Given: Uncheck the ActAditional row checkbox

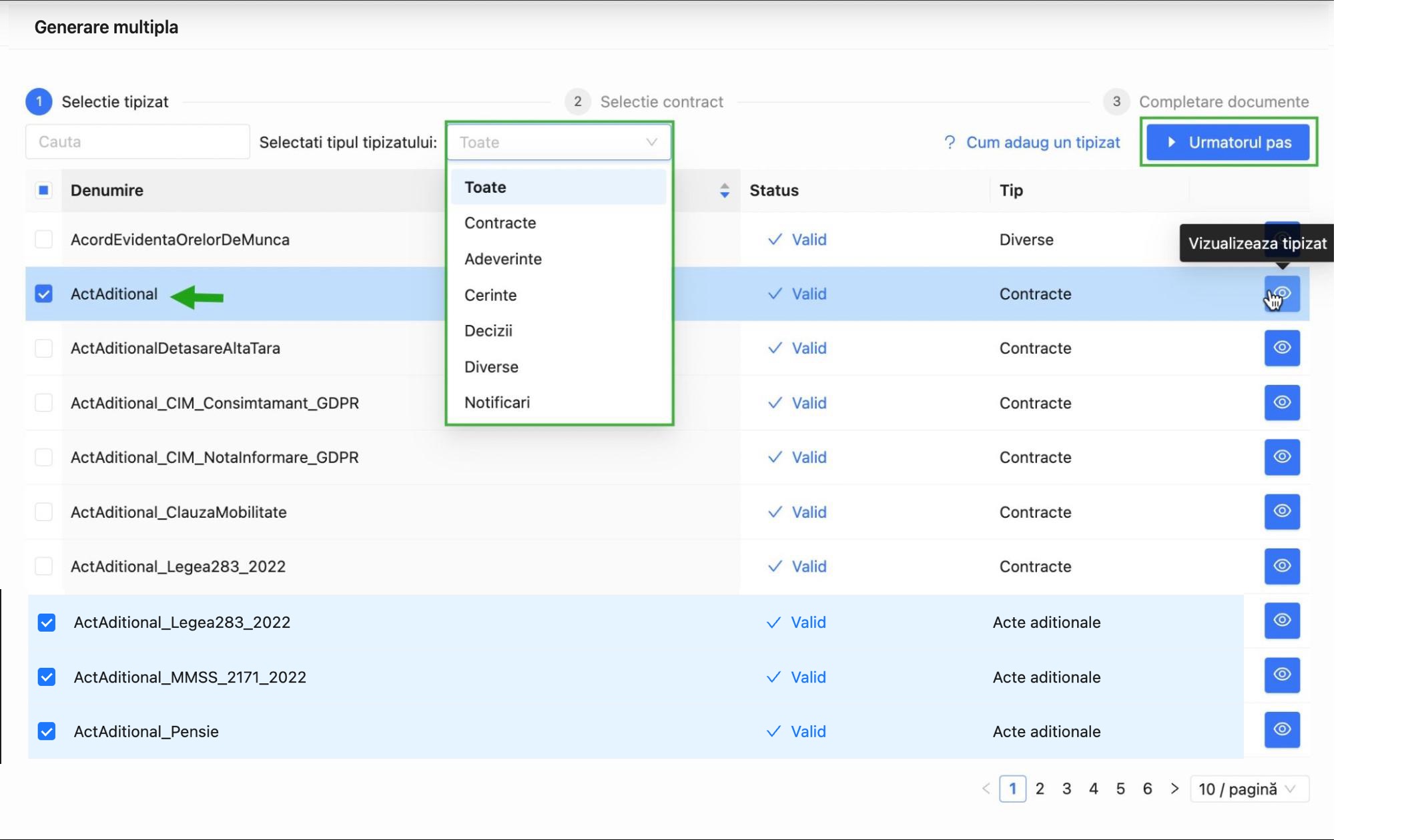Looking at the screenshot, I should (43, 294).
